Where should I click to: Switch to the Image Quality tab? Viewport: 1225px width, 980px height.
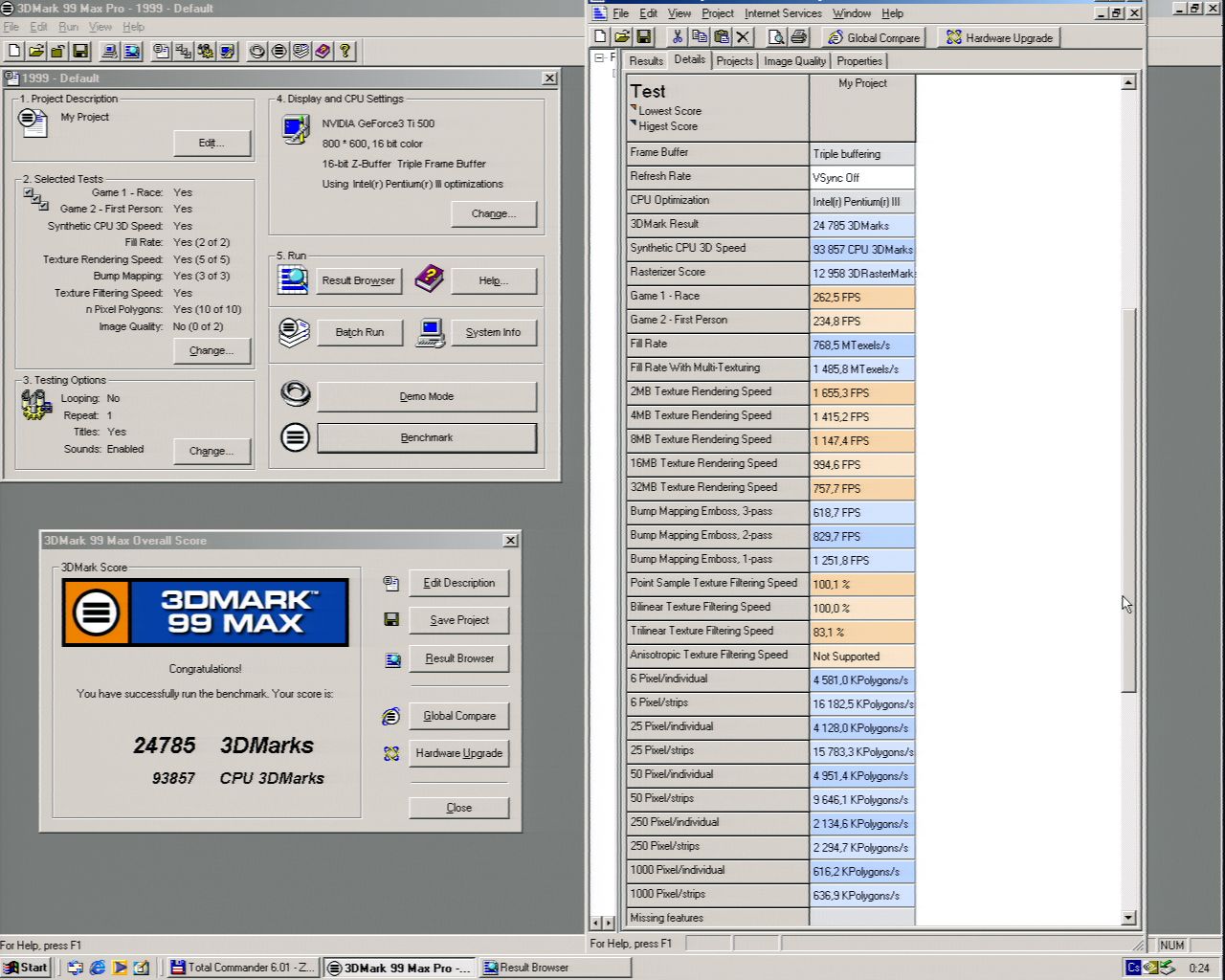(x=794, y=60)
